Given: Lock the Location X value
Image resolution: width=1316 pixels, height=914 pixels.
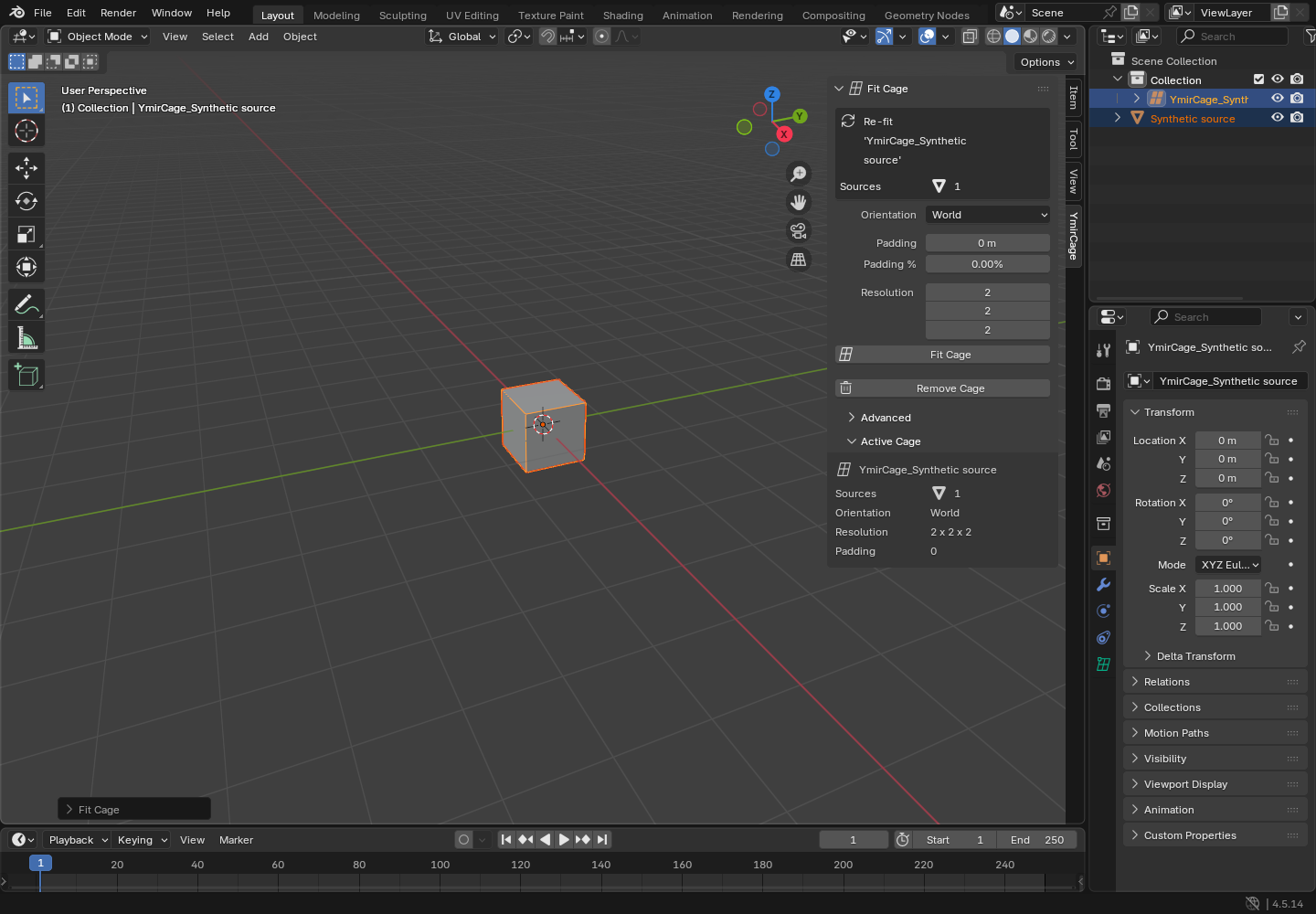Looking at the screenshot, I should tap(1271, 440).
